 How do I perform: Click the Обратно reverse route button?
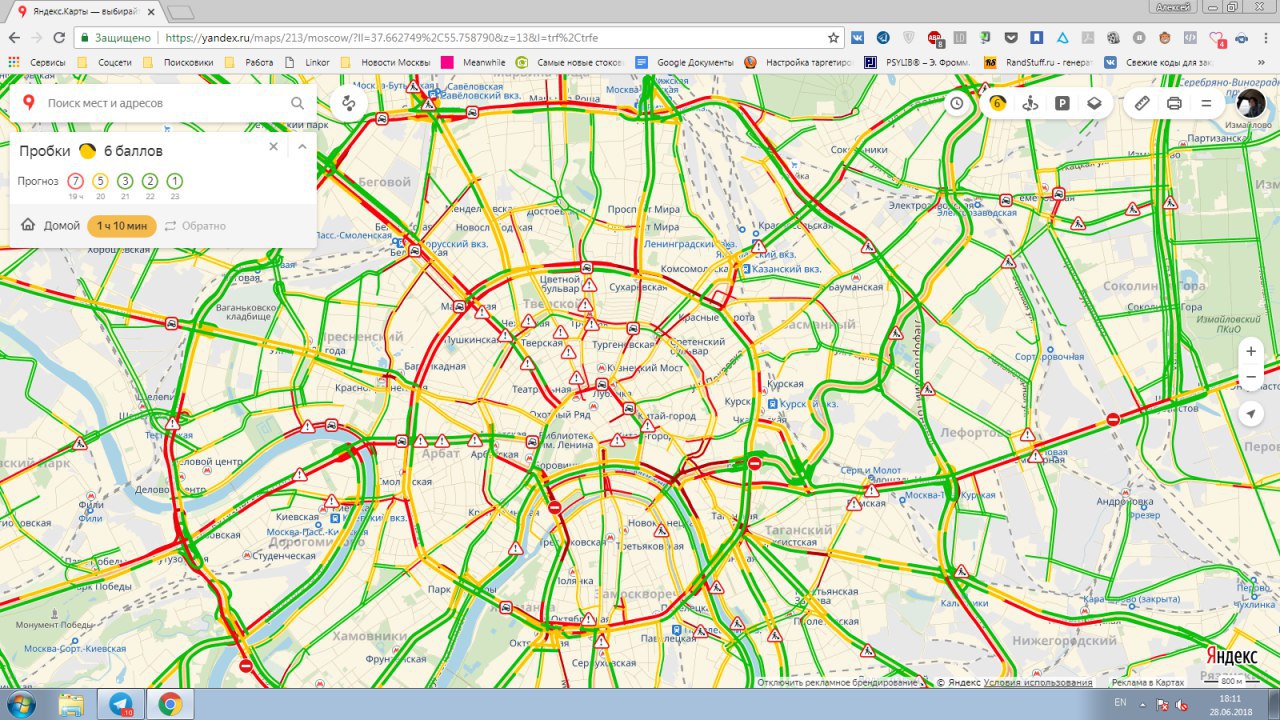[195, 226]
